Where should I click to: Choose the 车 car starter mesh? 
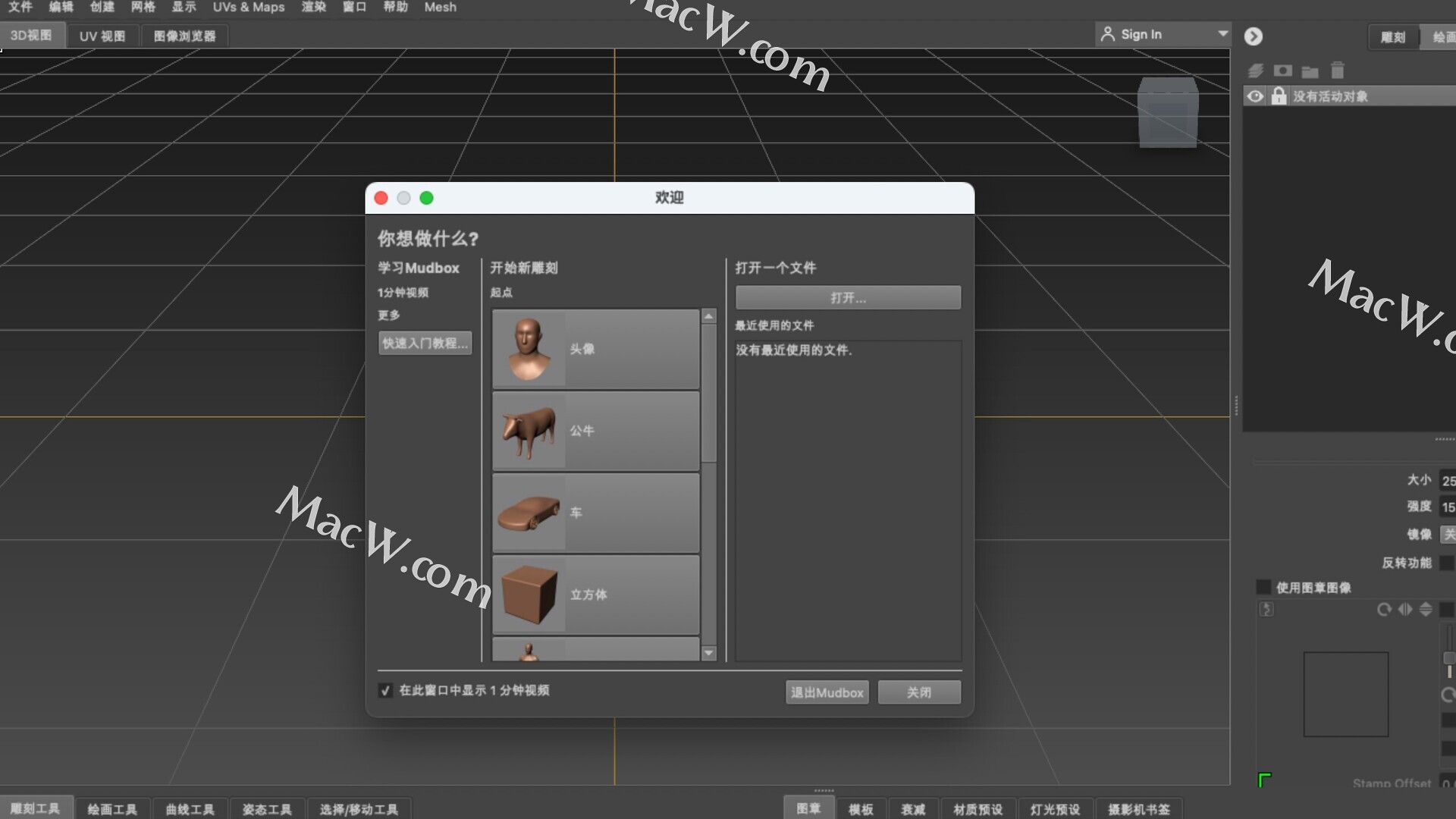click(x=596, y=513)
